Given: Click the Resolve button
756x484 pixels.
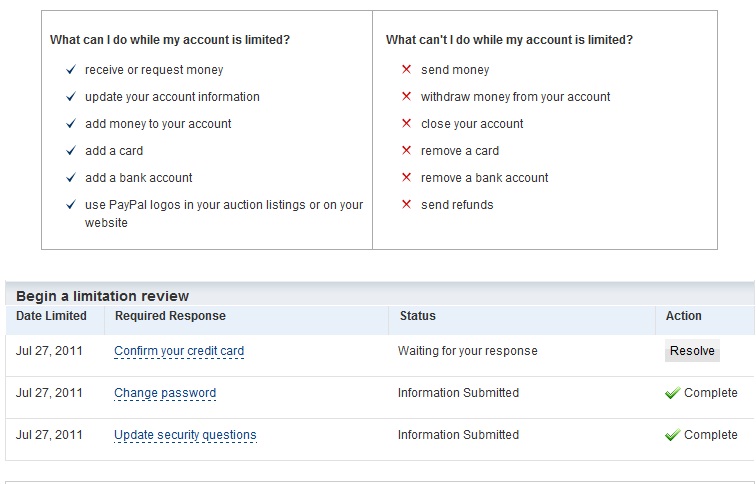Looking at the screenshot, I should (x=692, y=351).
